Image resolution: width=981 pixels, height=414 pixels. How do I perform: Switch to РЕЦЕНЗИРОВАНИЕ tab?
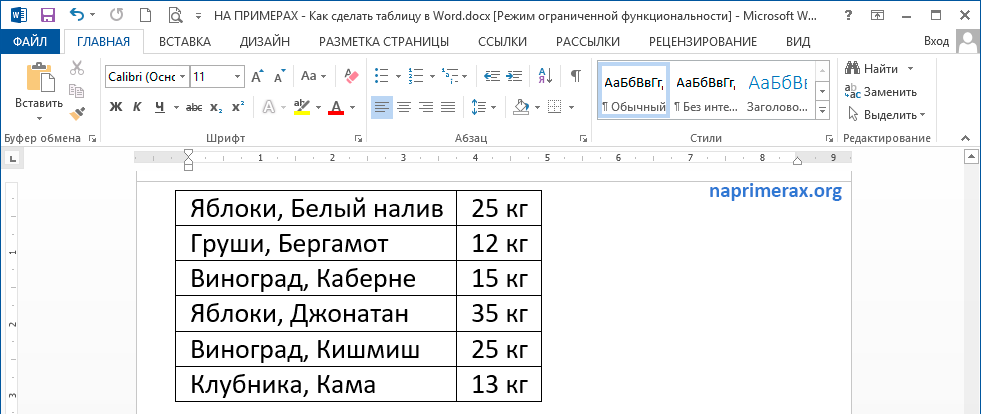click(x=703, y=42)
